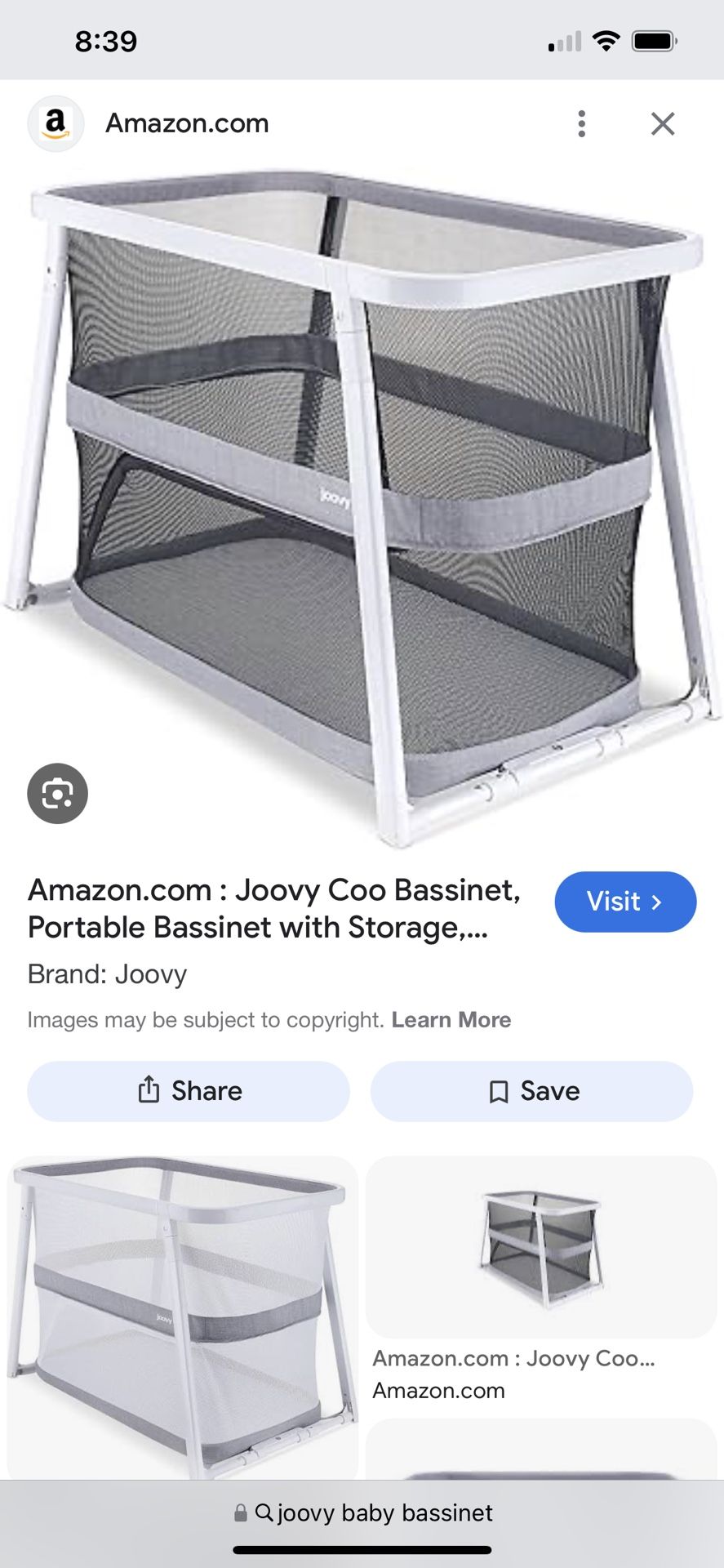Tap the Share upload icon
This screenshot has width=724, height=1568.
(148, 1089)
